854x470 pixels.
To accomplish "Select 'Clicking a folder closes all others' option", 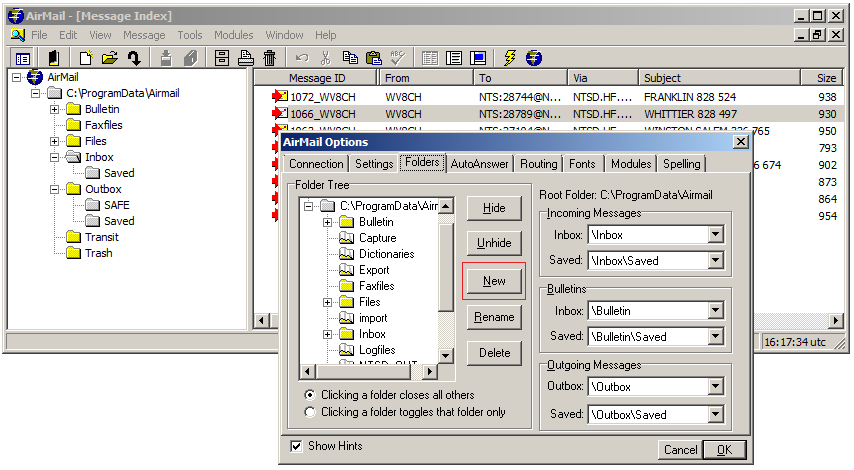I will coord(310,395).
